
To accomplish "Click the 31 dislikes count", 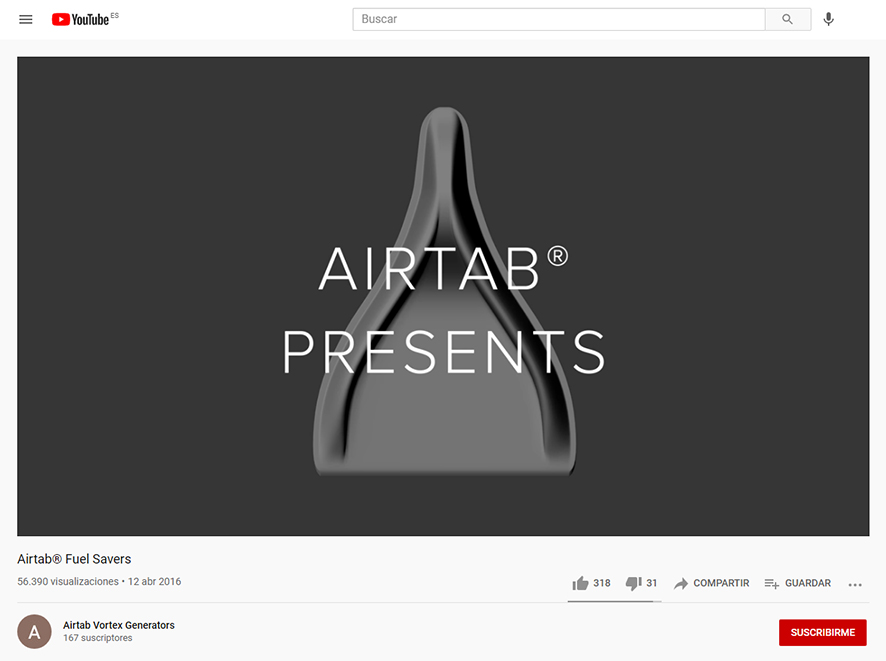I will point(652,583).
